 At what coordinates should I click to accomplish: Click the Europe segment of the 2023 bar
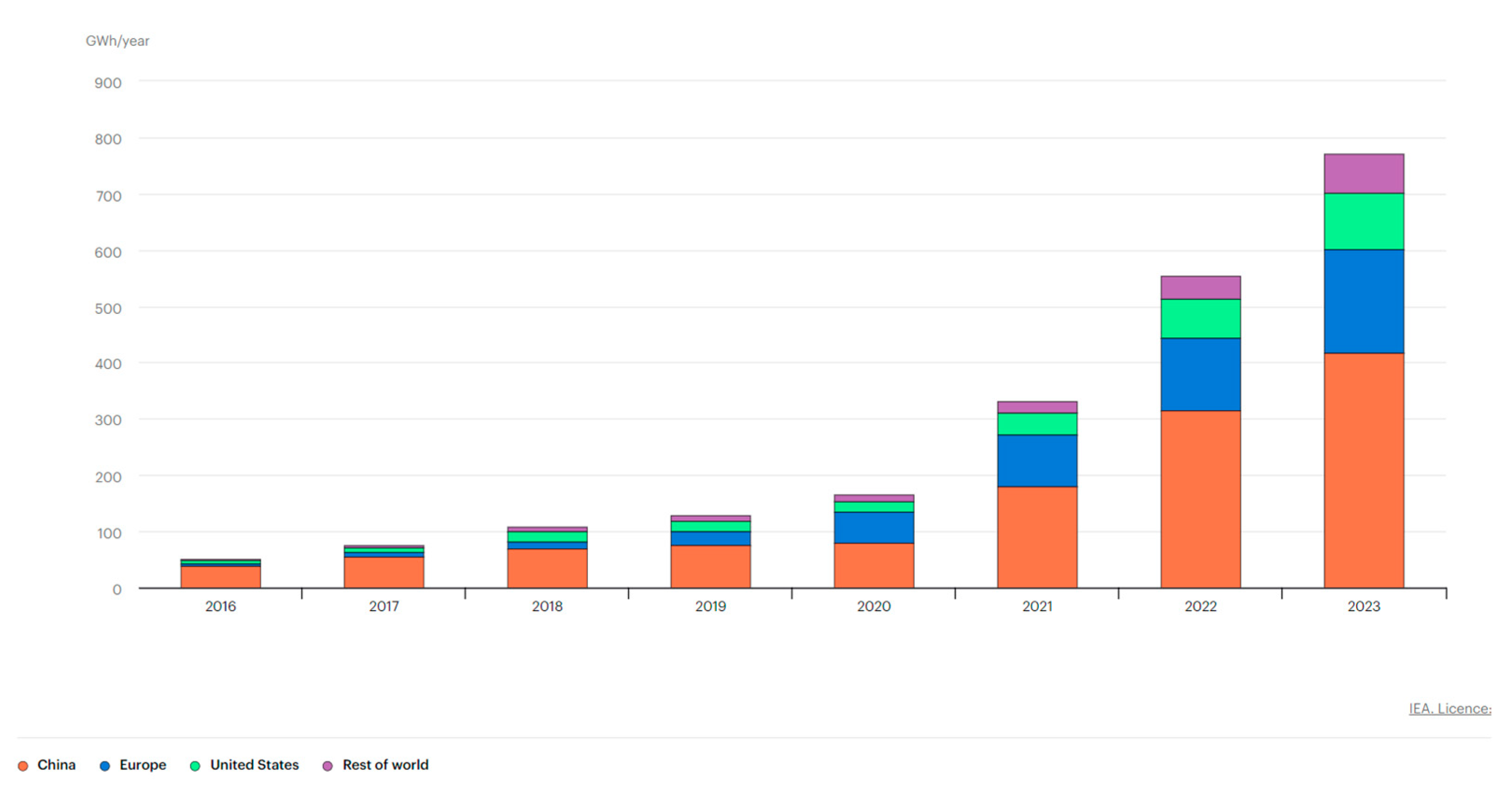[x=1364, y=301]
